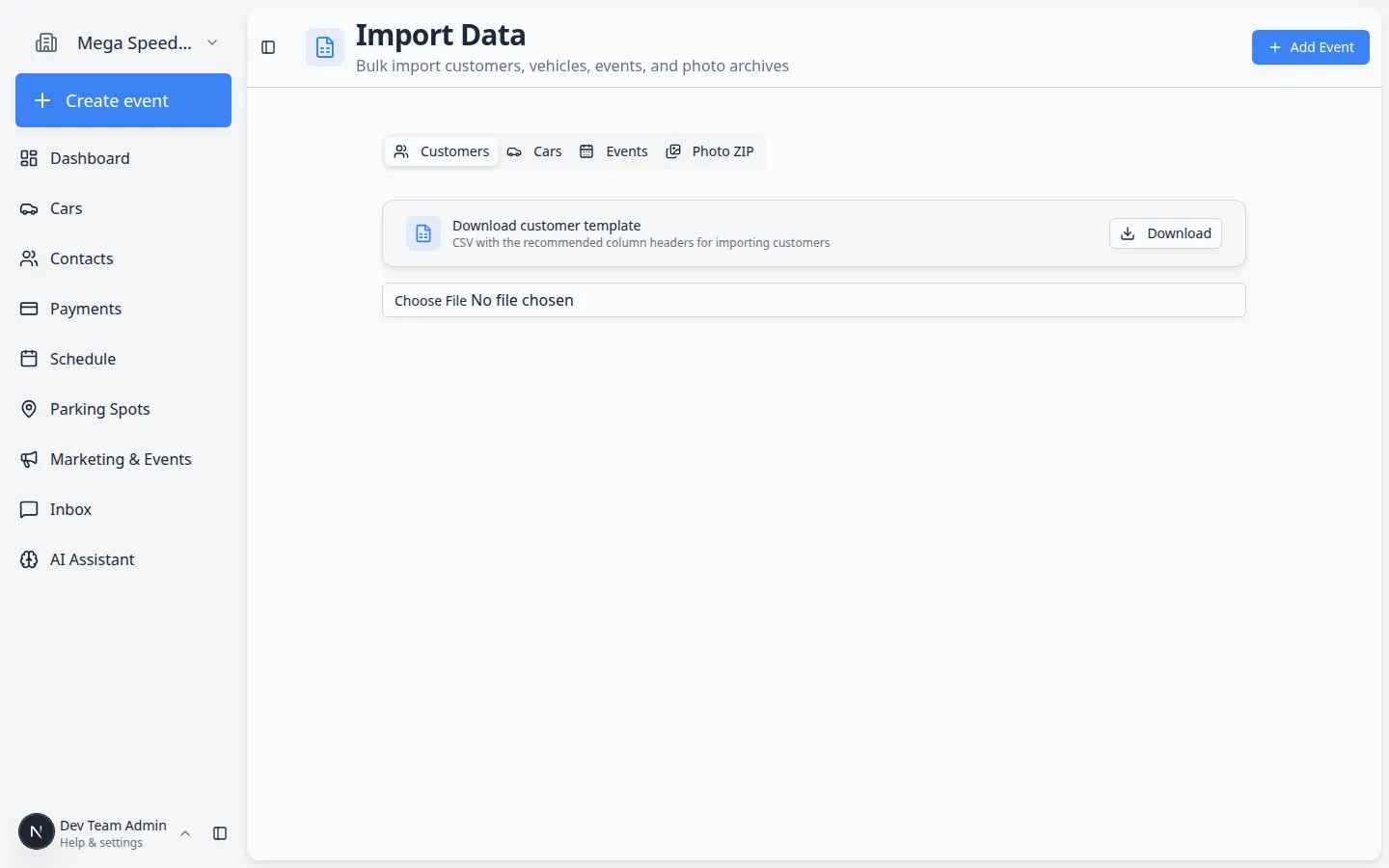
Task: Switch to the Photo ZIP tab
Action: click(710, 151)
